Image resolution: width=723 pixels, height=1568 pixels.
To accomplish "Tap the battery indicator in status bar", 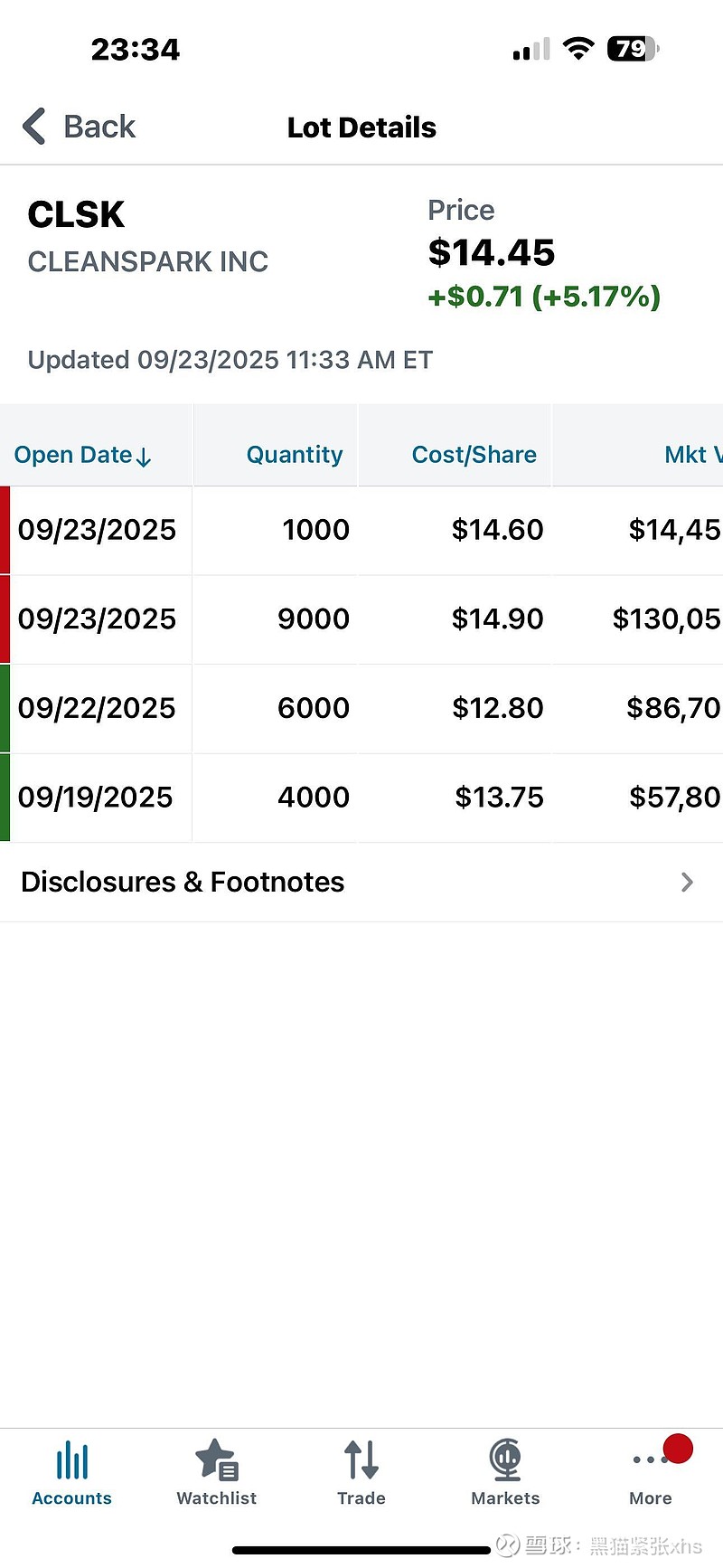I will click(633, 49).
